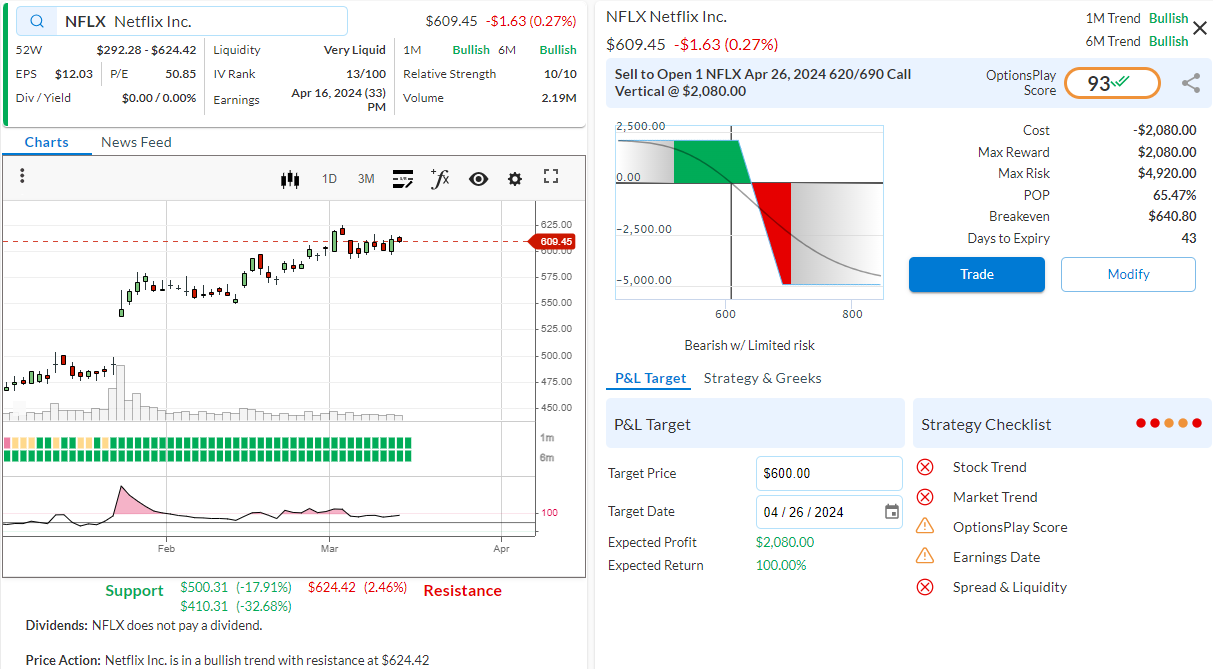Open chart settings via the gear icon
Image resolution: width=1213 pixels, height=669 pixels.
pyautogui.click(x=515, y=179)
